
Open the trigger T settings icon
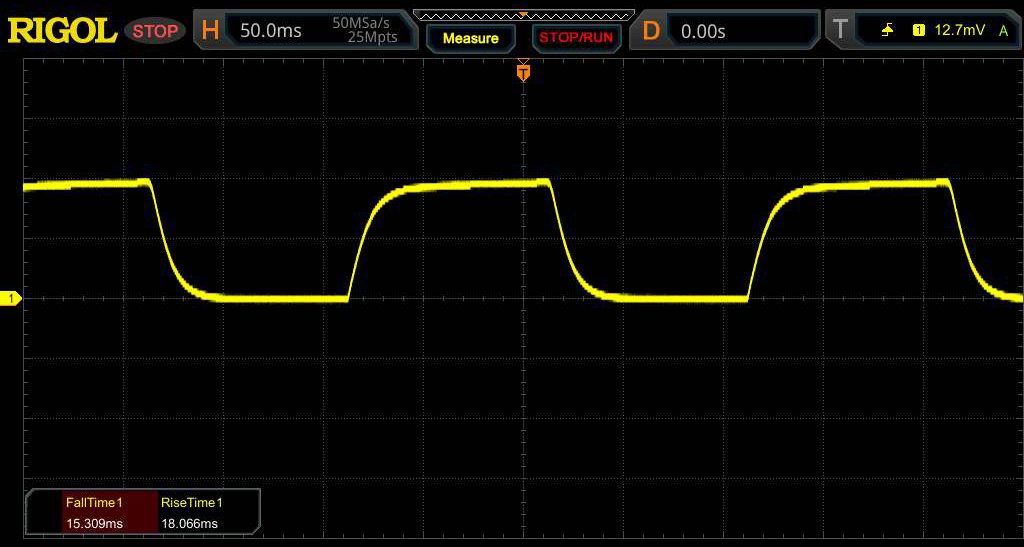[x=840, y=30]
